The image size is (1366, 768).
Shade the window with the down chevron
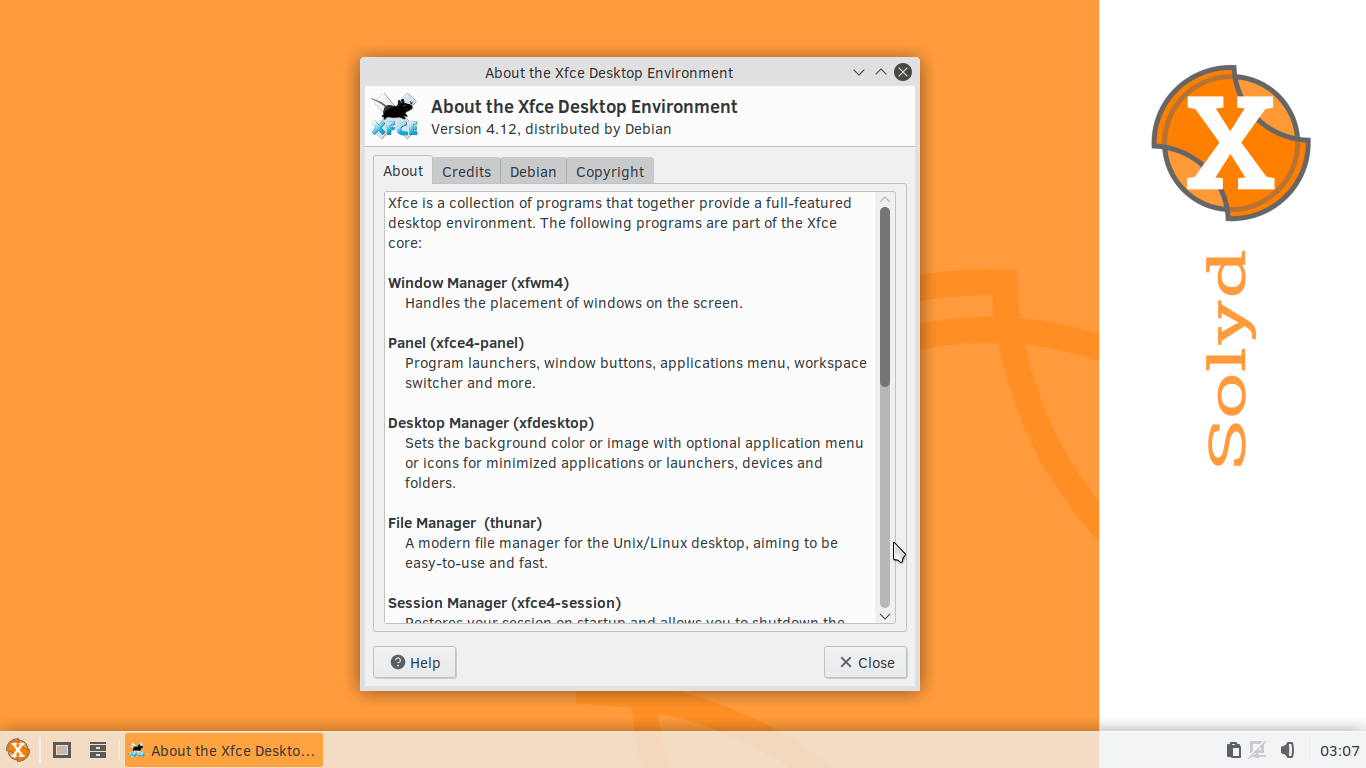point(859,72)
